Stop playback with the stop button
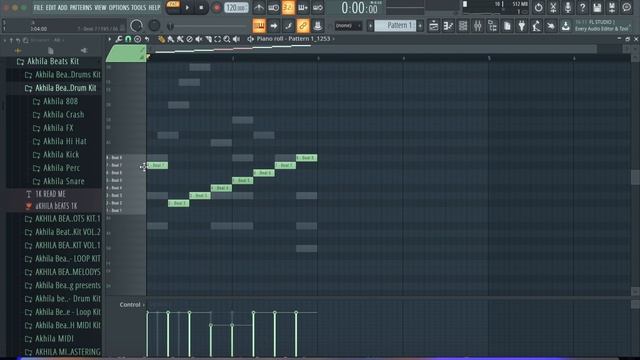 coord(201,7)
